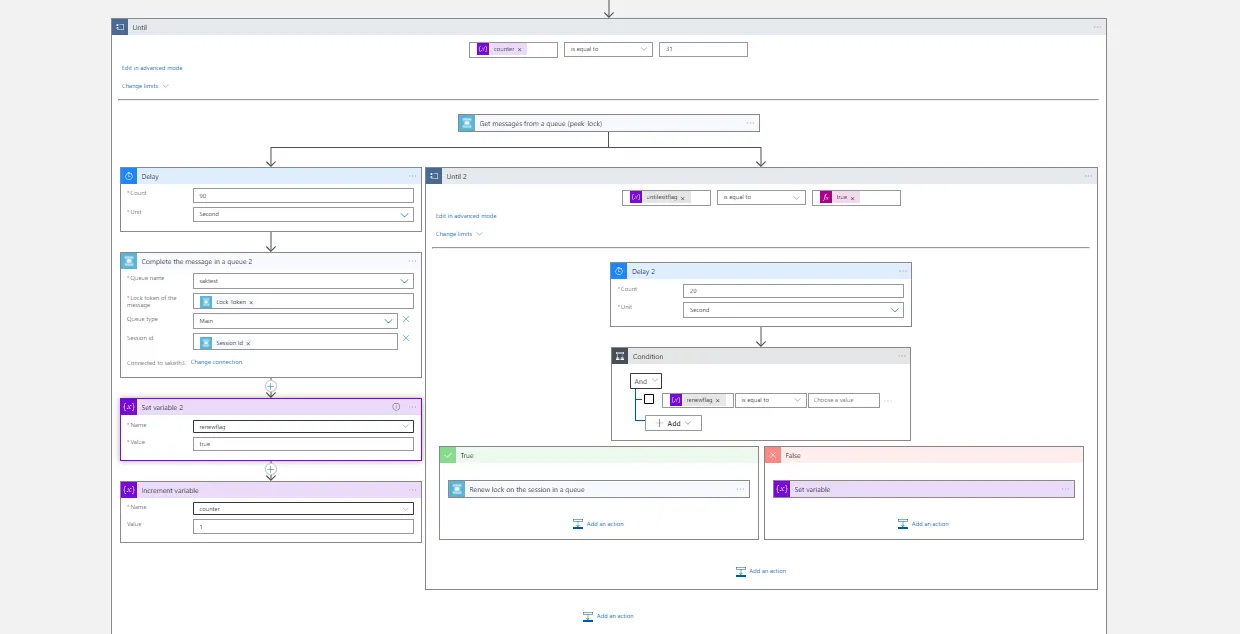The image size is (1240, 634).
Task: Click the Condition action icon
Action: click(x=620, y=356)
